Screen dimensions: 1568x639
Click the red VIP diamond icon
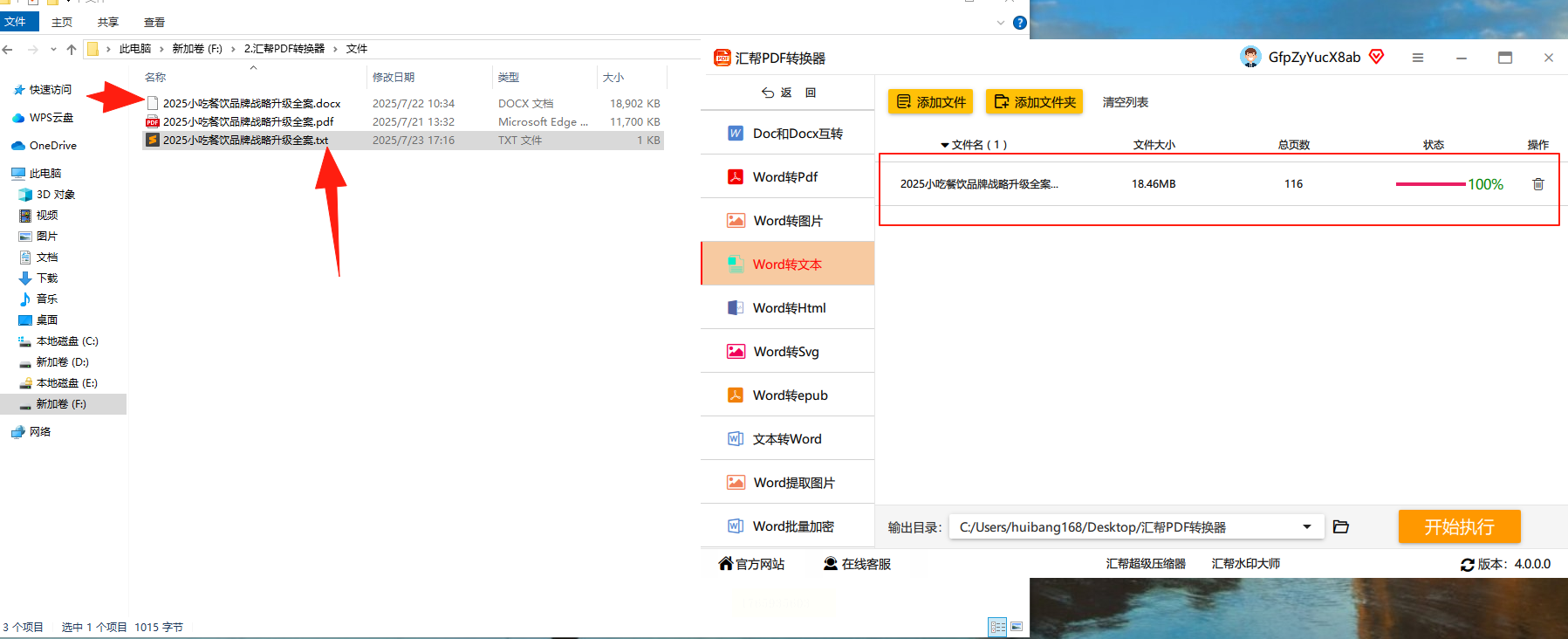(1377, 57)
